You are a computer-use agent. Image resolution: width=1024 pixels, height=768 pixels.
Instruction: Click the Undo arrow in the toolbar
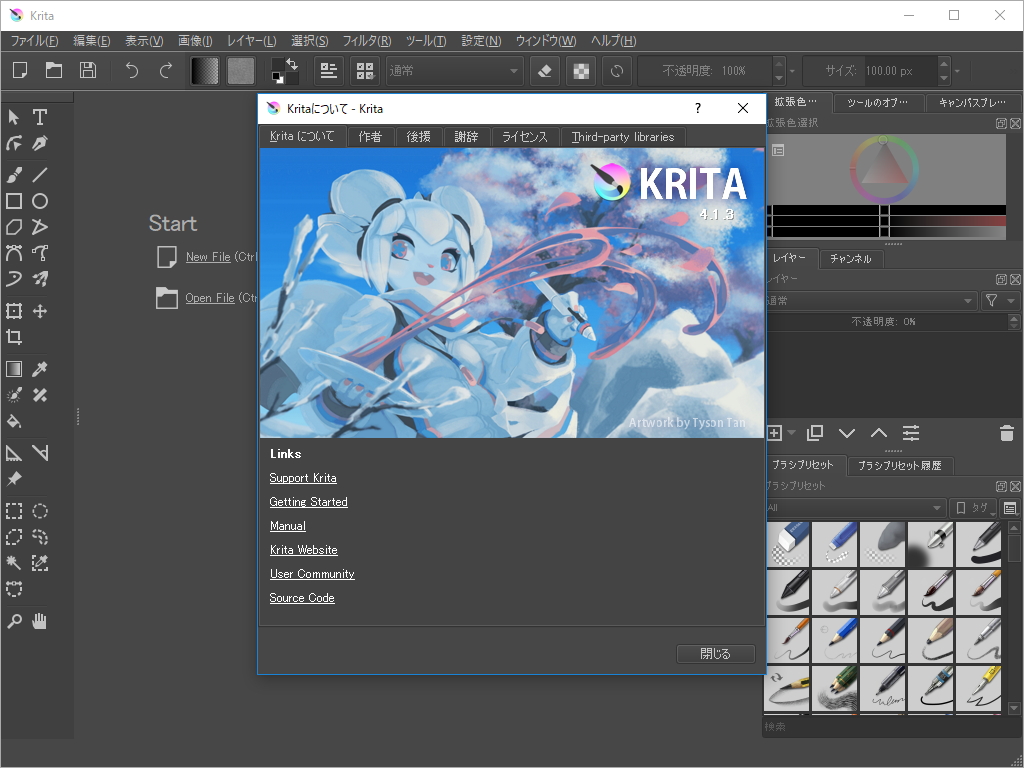[130, 70]
